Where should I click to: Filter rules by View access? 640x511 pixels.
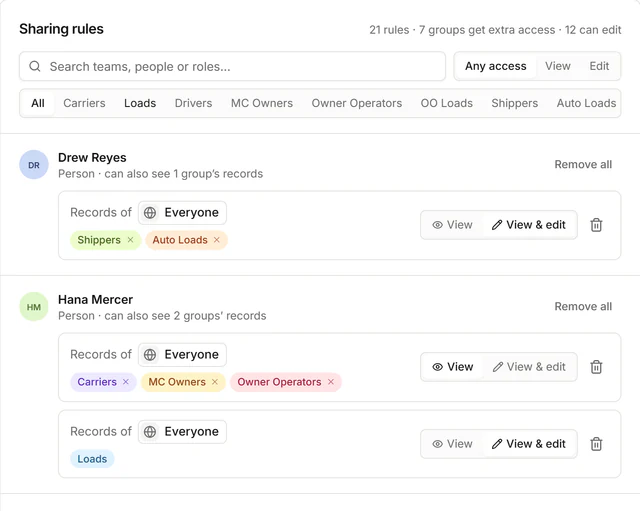(x=558, y=66)
